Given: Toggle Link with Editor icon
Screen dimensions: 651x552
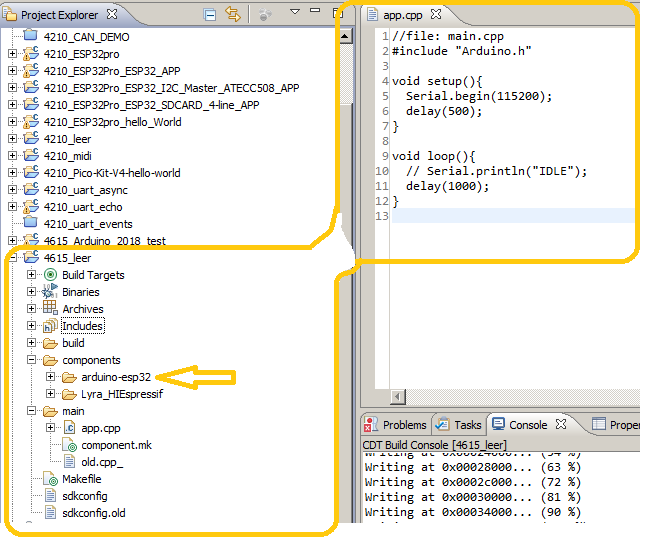Looking at the screenshot, I should click(233, 15).
